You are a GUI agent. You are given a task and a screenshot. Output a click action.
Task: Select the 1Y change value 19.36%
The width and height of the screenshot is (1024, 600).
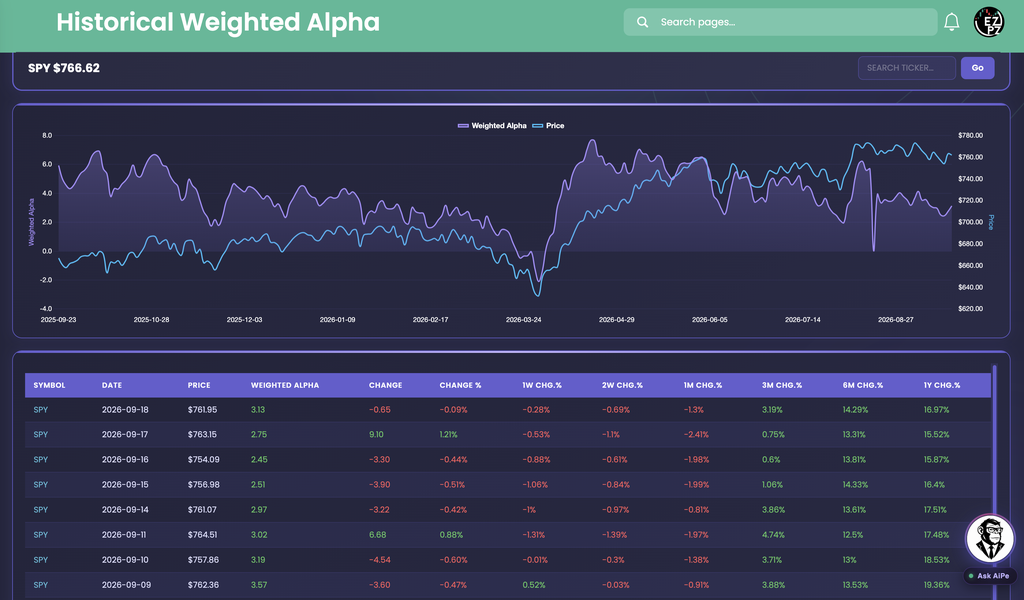(x=936, y=585)
